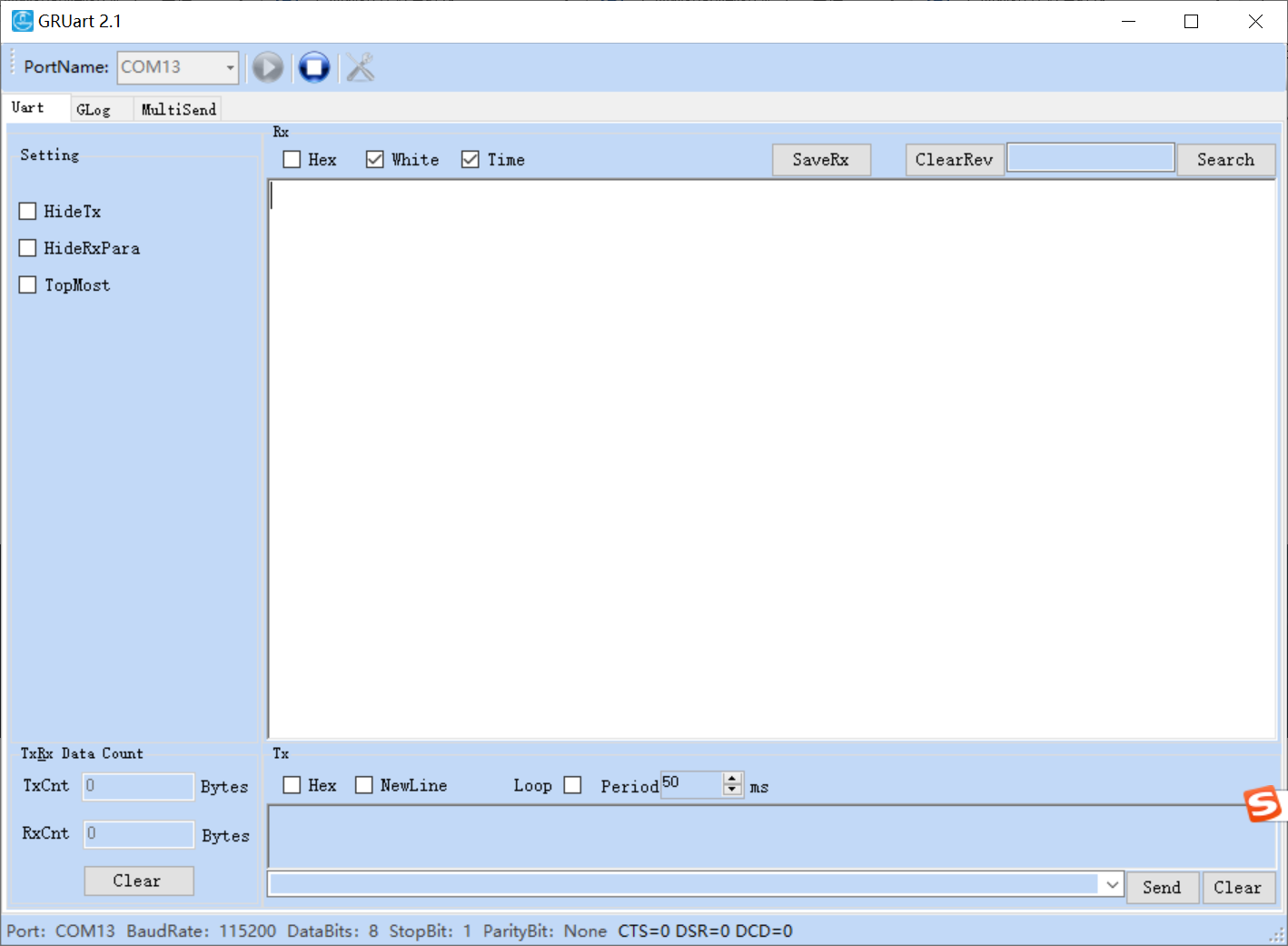1288x946 pixels.
Task: Click the search text input field
Action: [x=1090, y=158]
